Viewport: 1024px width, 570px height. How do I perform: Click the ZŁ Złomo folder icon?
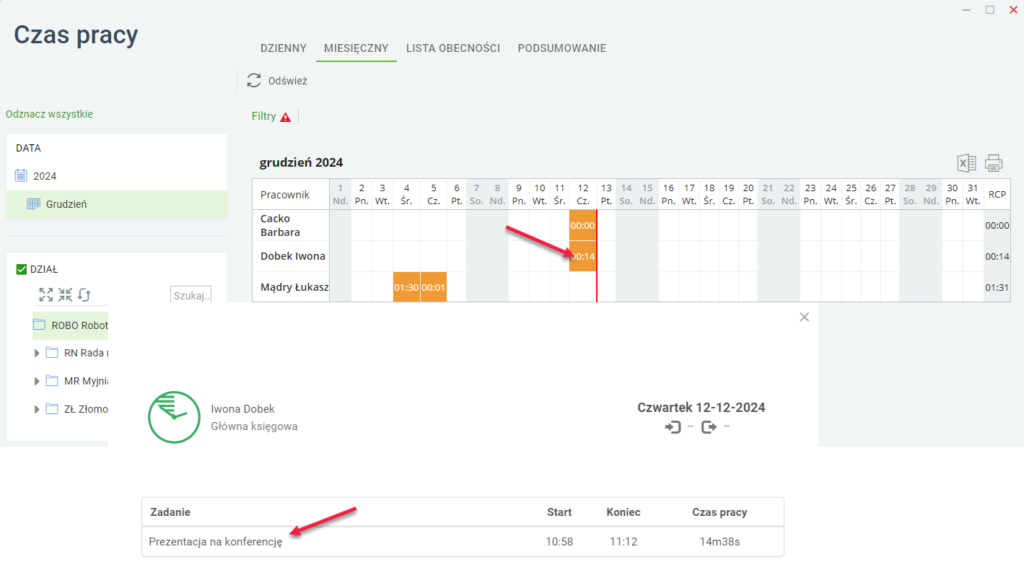click(52, 409)
